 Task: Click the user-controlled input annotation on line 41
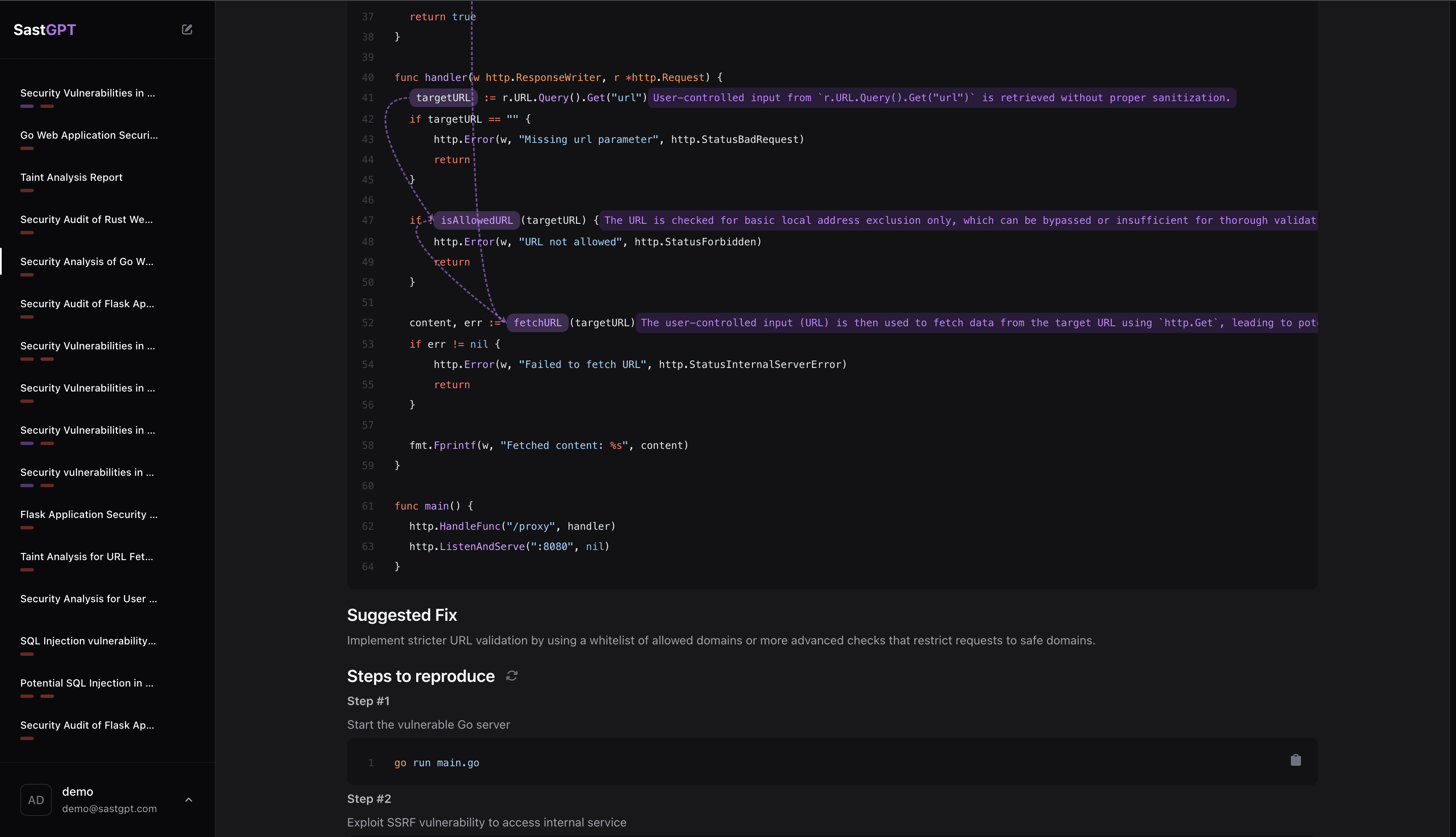[x=942, y=98]
